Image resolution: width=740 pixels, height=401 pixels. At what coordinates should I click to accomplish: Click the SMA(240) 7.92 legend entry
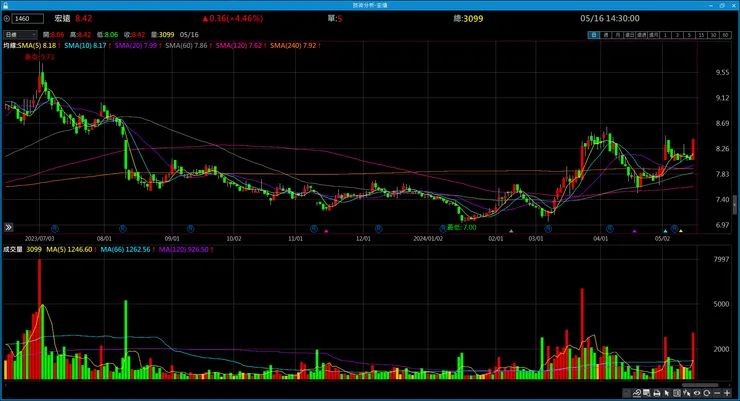pyautogui.click(x=295, y=45)
